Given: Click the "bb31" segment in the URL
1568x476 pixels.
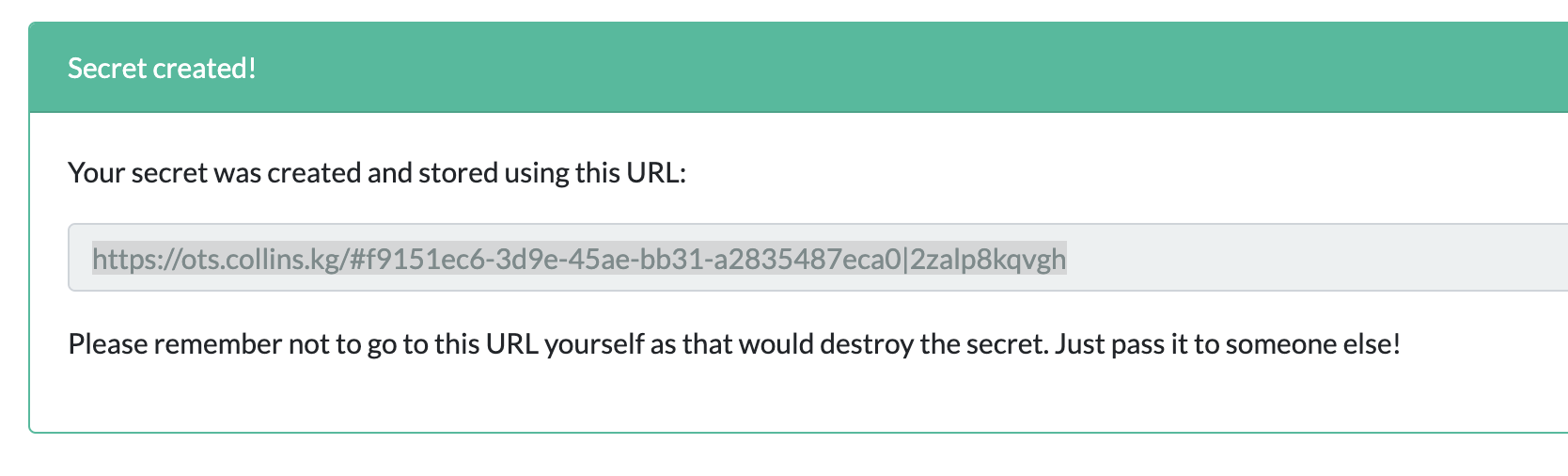Looking at the screenshot, I should pos(671,259).
